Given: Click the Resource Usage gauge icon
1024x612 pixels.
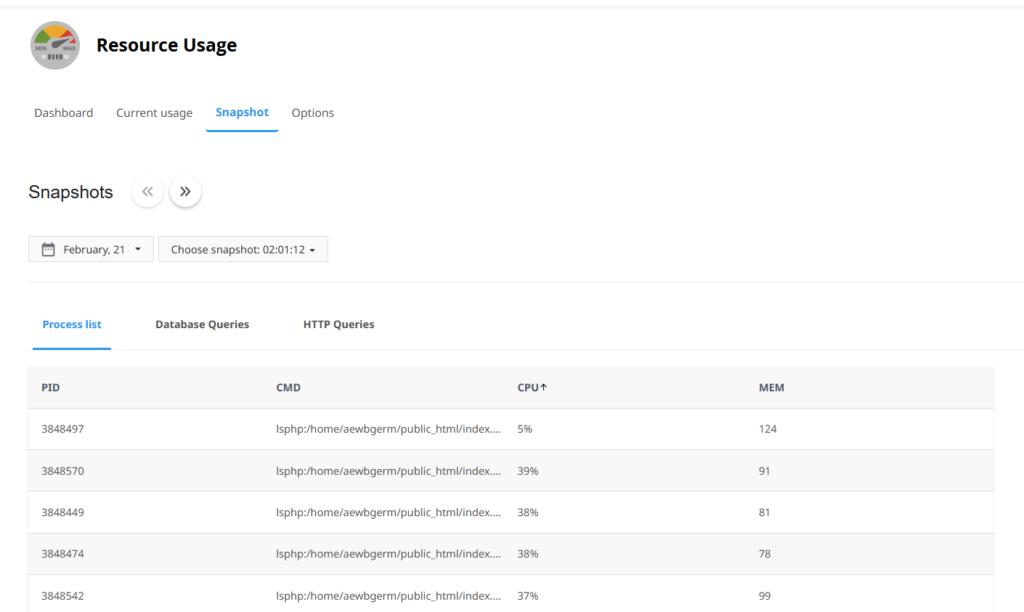Looking at the screenshot, I should click(x=55, y=46).
